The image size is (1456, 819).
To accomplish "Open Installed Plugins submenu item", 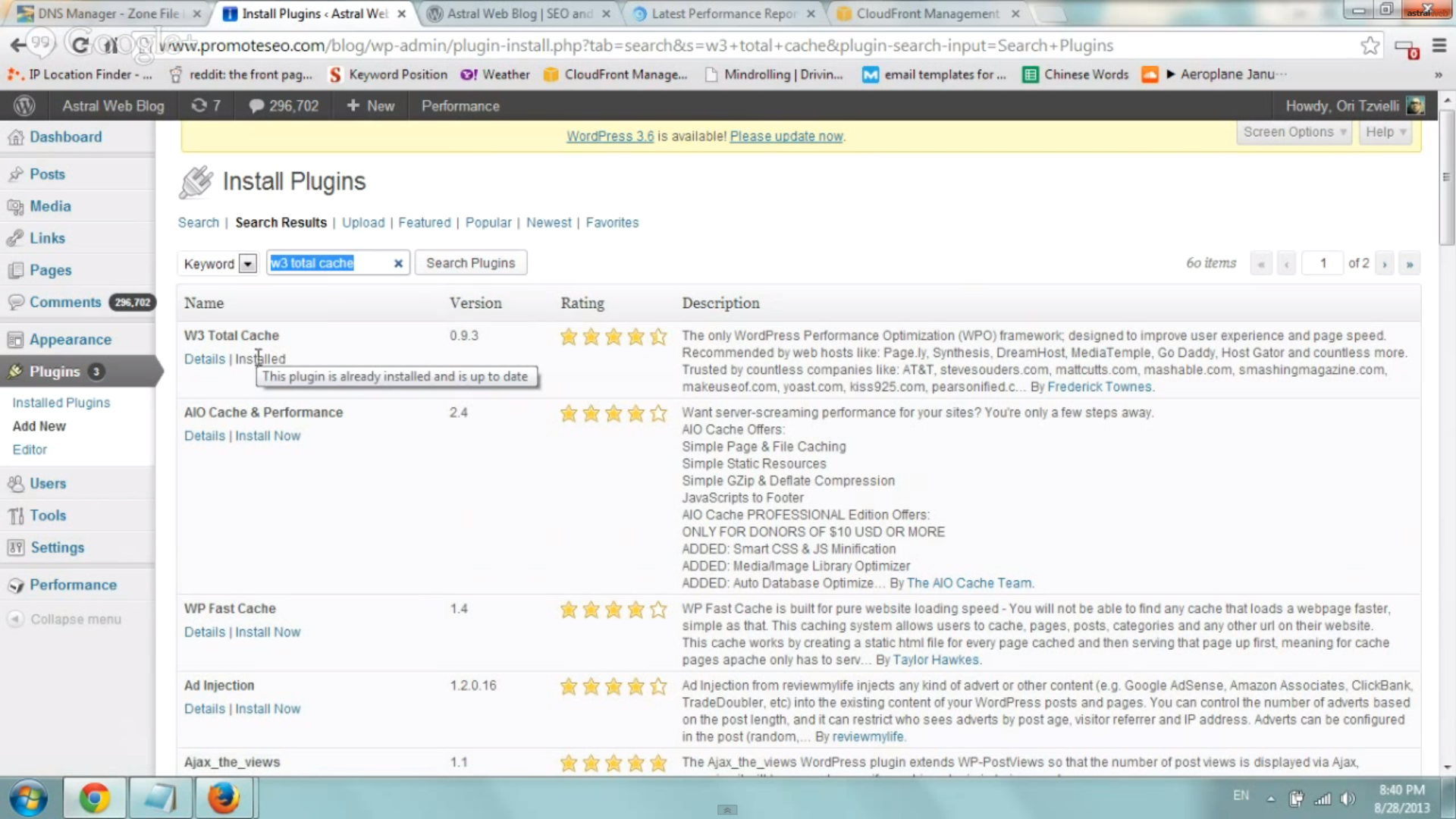I will (x=61, y=403).
